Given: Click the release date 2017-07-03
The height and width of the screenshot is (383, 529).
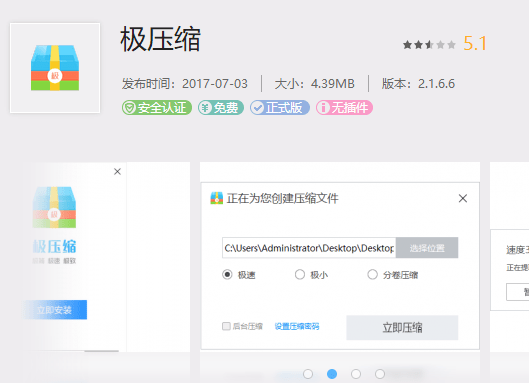Looking at the screenshot, I should (215, 84).
